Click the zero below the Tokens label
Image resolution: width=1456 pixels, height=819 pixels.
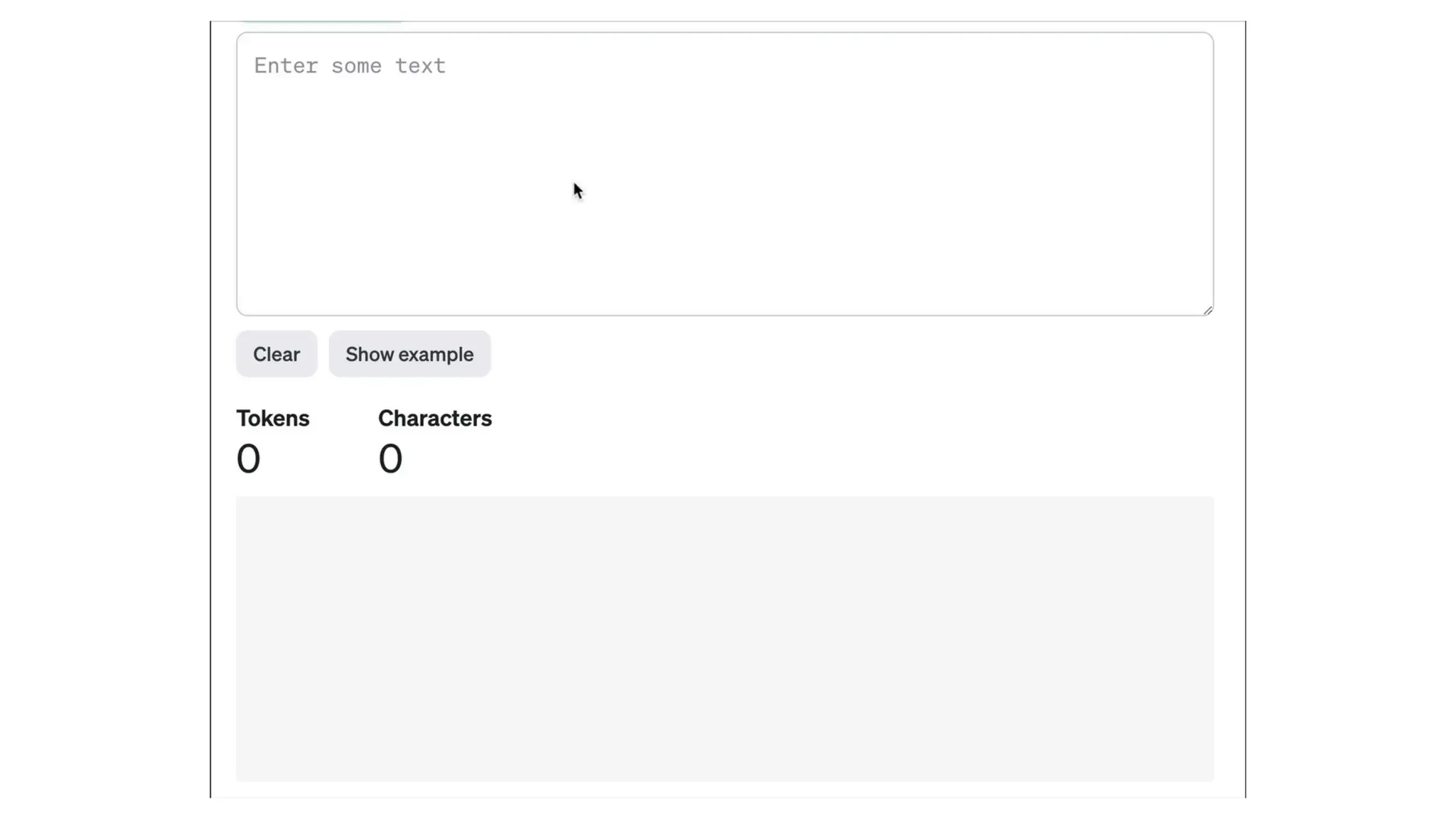click(x=248, y=459)
